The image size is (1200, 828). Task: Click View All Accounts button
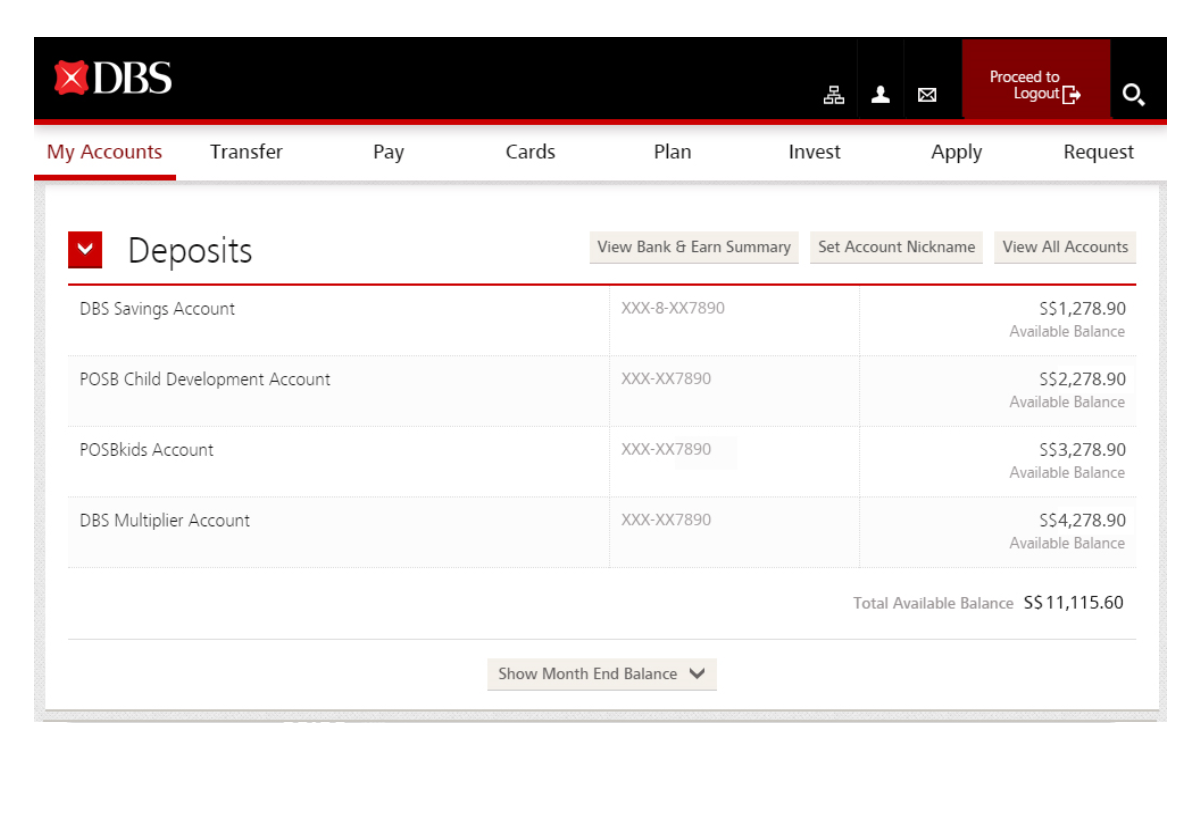(x=1065, y=247)
